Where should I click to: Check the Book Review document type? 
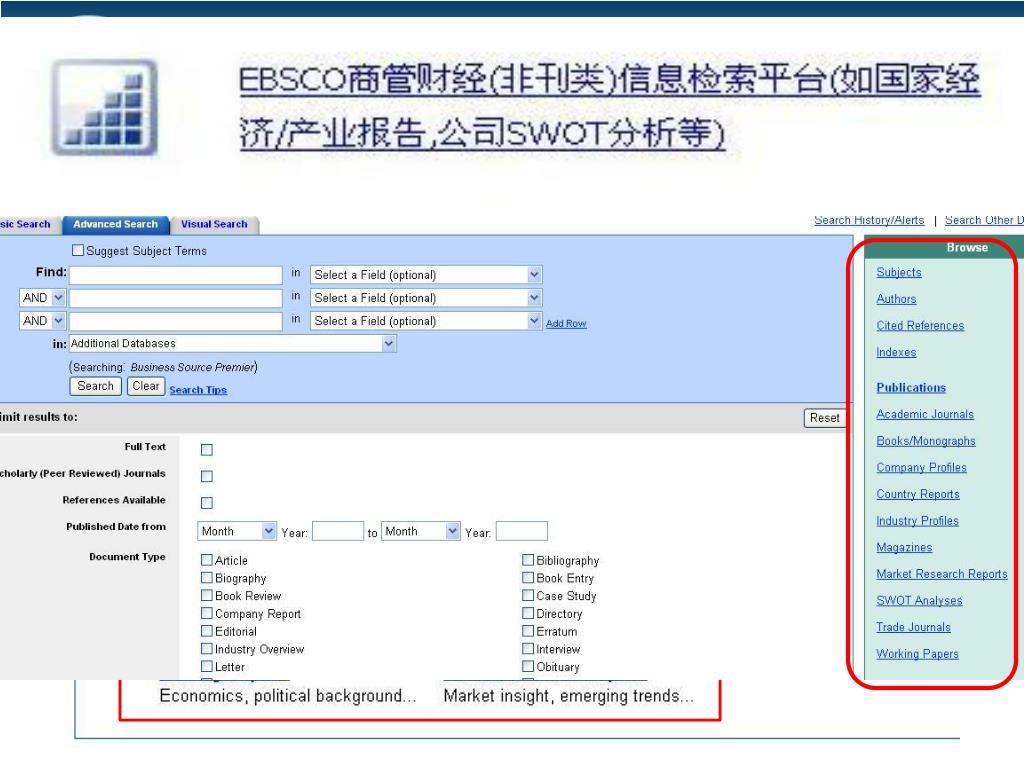pos(207,595)
